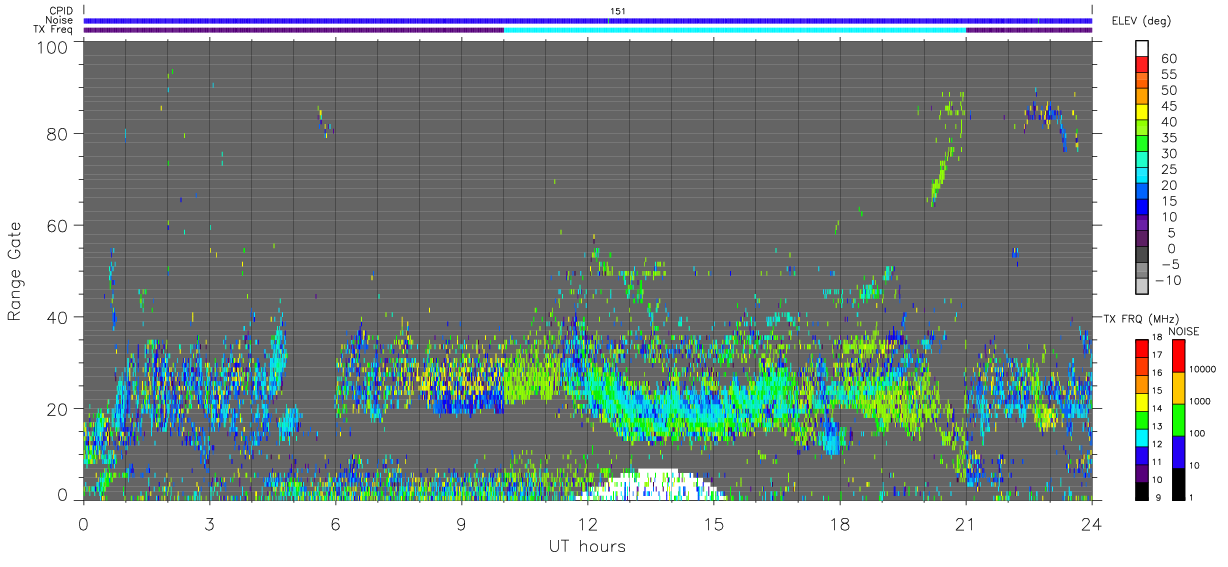Pick the blue ELEV swatch between 15 and 20
1228x567 pixels.
pyautogui.click(x=1142, y=191)
